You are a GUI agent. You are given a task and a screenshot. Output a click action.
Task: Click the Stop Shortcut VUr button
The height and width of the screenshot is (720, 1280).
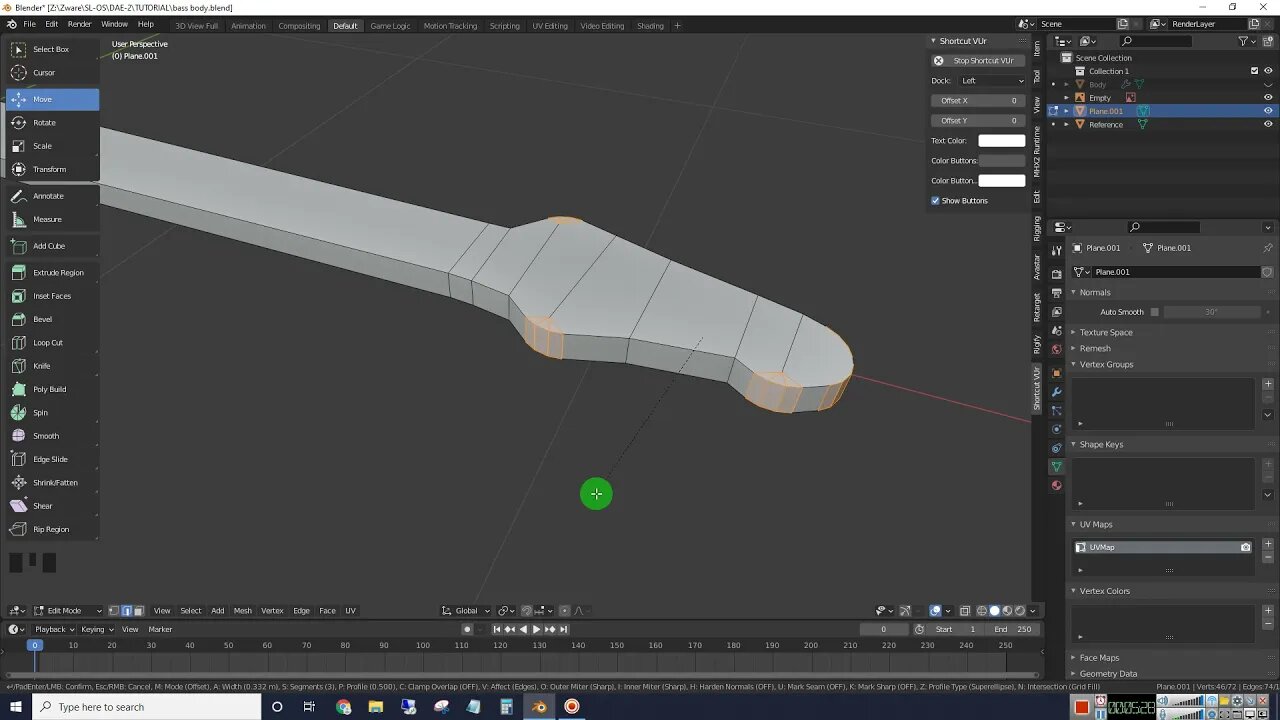coord(978,61)
